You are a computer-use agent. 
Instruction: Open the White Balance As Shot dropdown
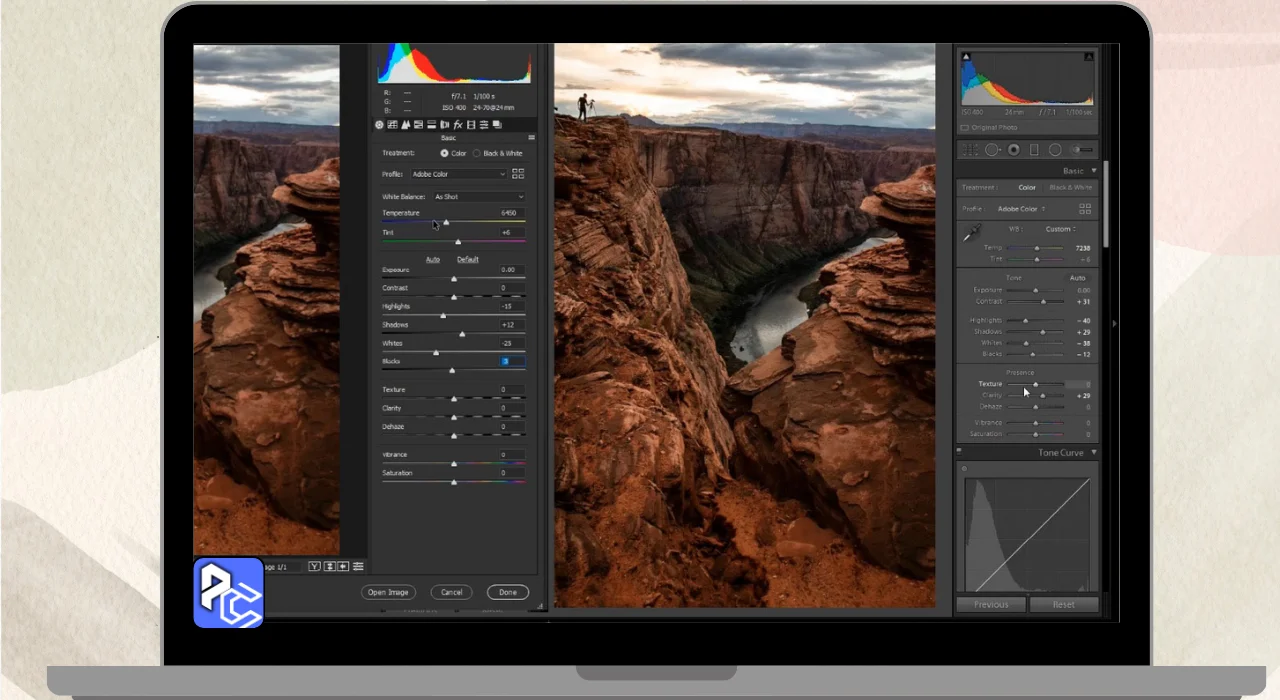click(x=478, y=197)
